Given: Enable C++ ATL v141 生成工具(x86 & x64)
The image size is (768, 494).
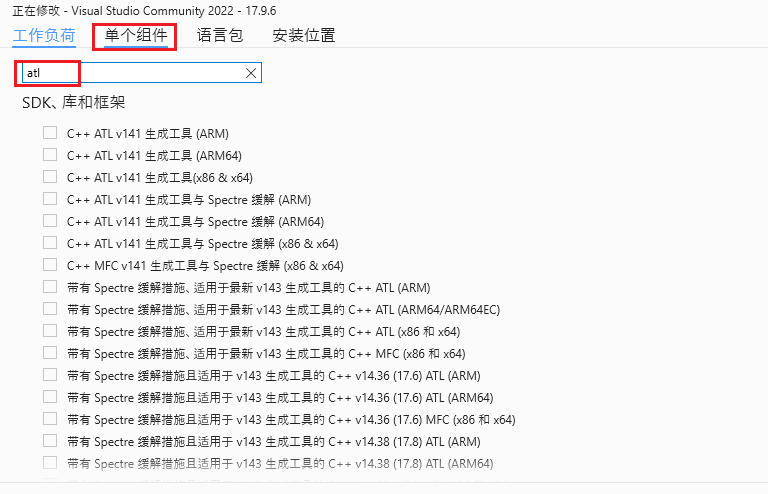Looking at the screenshot, I should click(x=50, y=177).
